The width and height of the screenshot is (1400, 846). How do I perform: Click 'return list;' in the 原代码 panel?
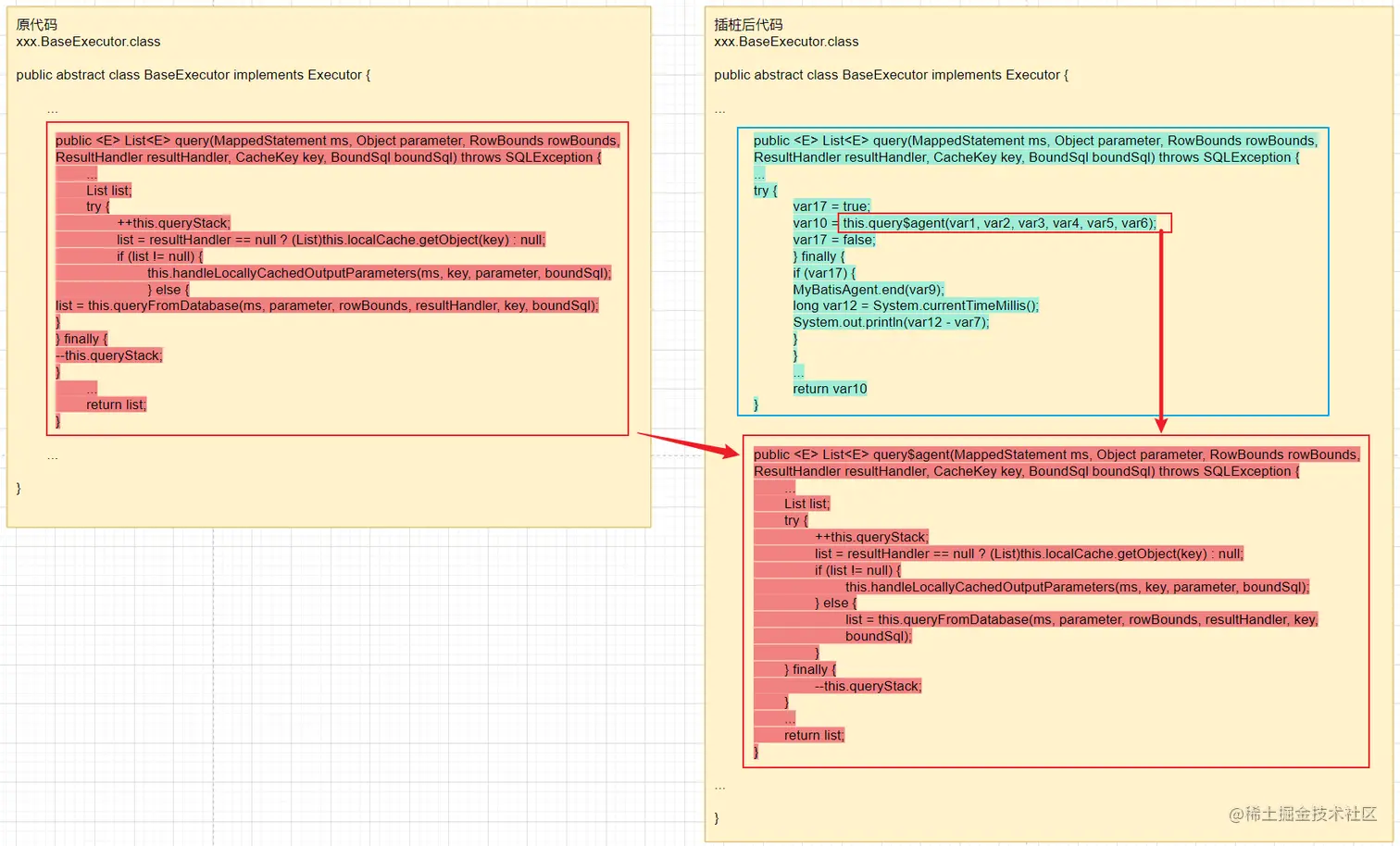(x=116, y=404)
